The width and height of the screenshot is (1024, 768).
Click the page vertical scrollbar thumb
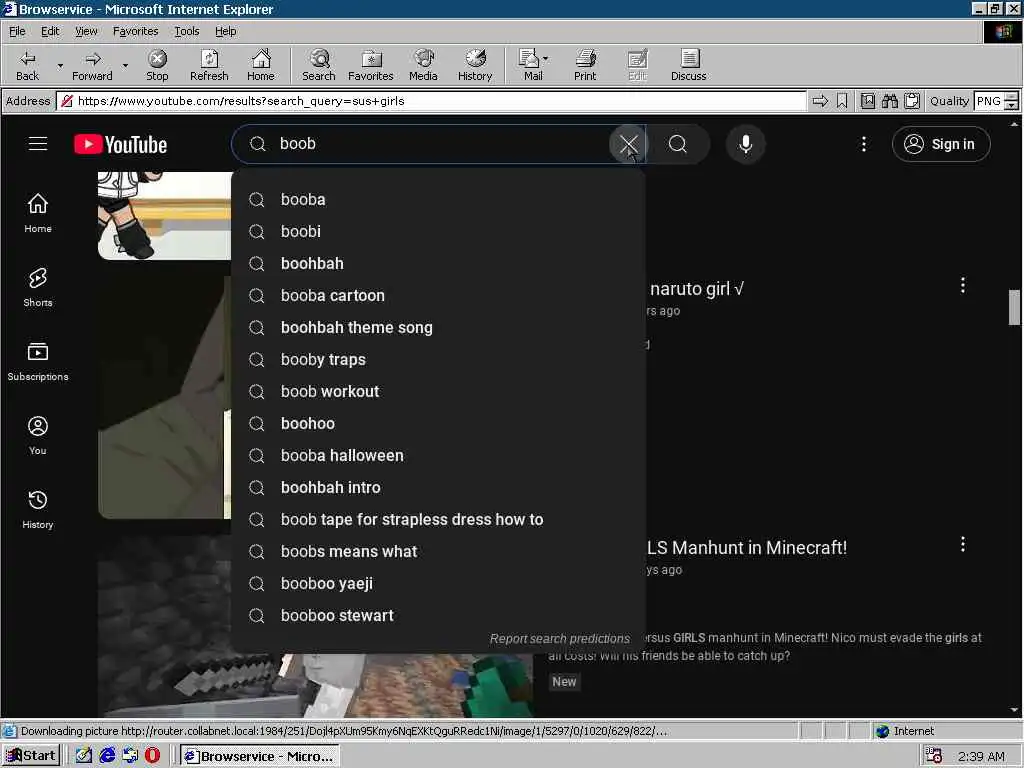pyautogui.click(x=1014, y=306)
